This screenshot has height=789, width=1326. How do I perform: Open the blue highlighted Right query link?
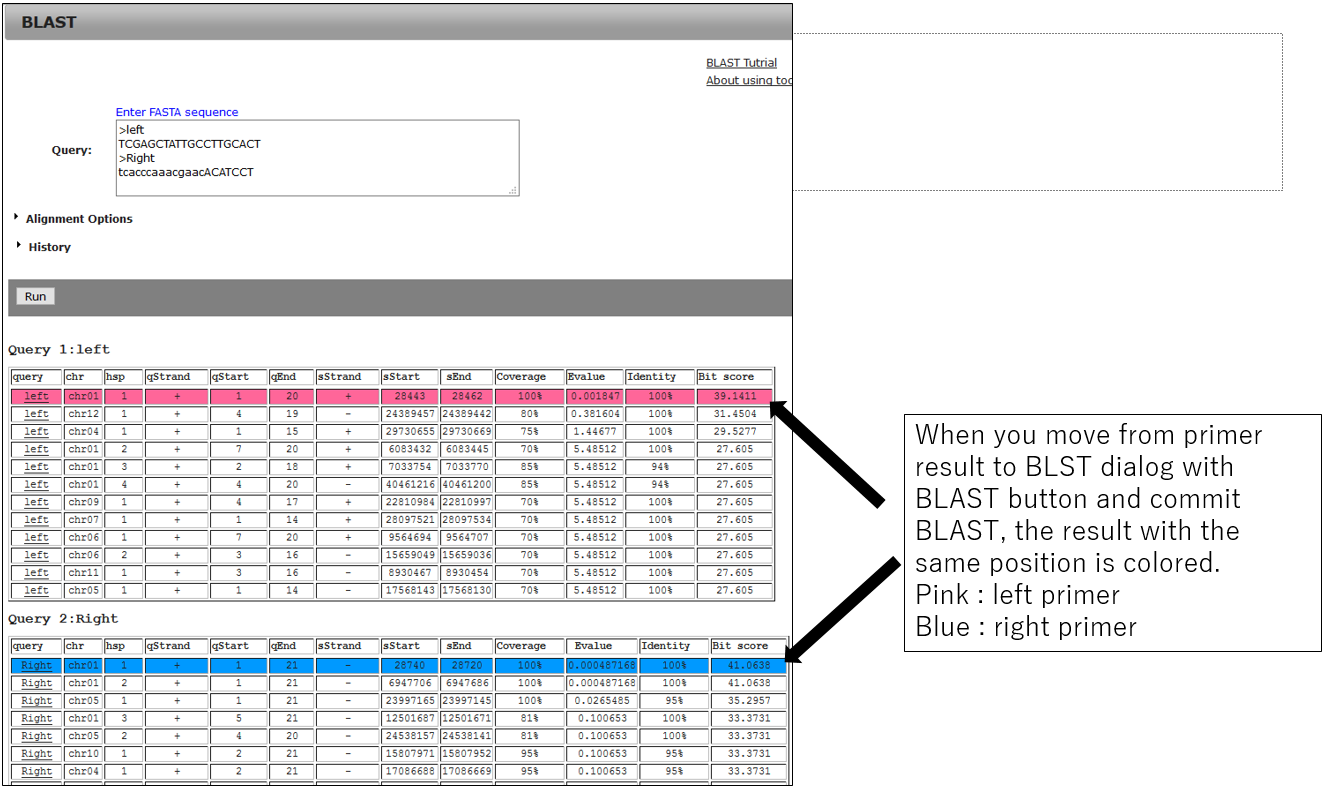pos(36,666)
